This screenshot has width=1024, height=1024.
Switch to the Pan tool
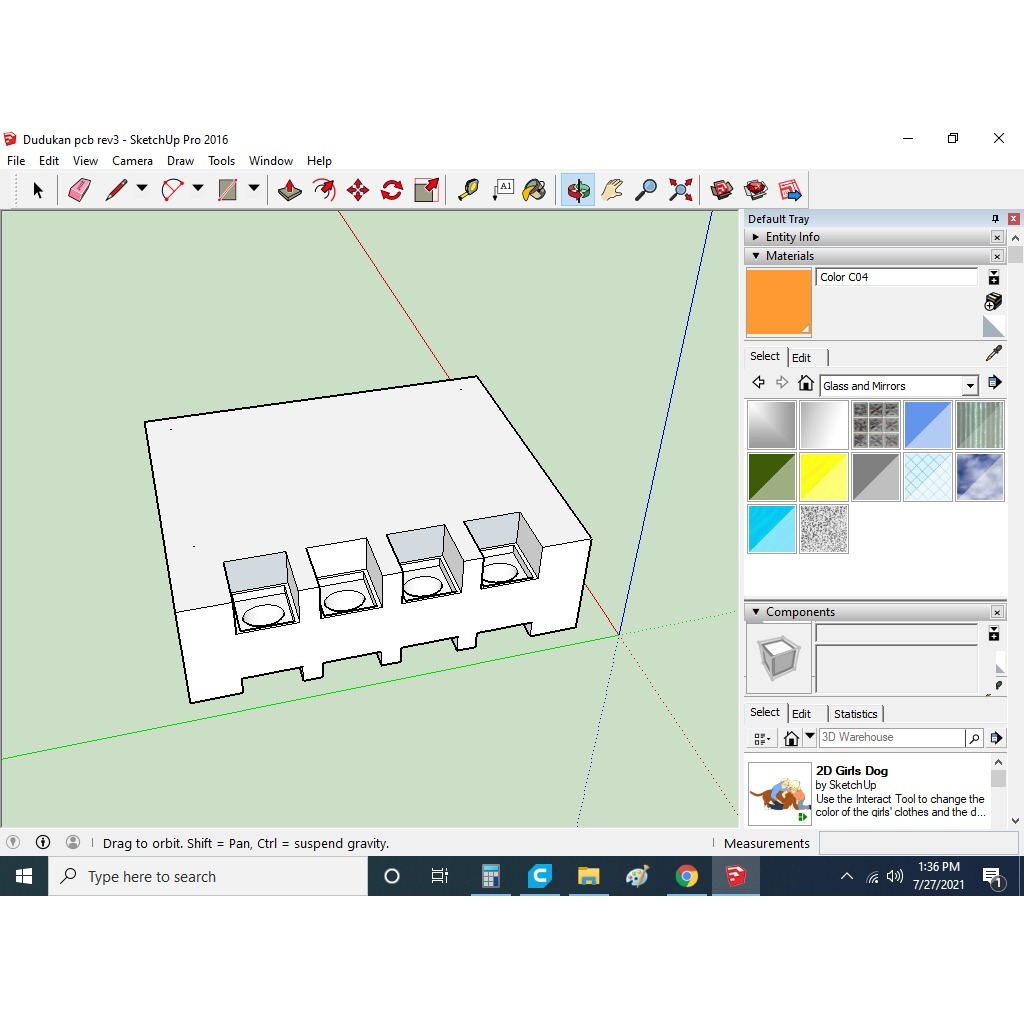(x=612, y=189)
